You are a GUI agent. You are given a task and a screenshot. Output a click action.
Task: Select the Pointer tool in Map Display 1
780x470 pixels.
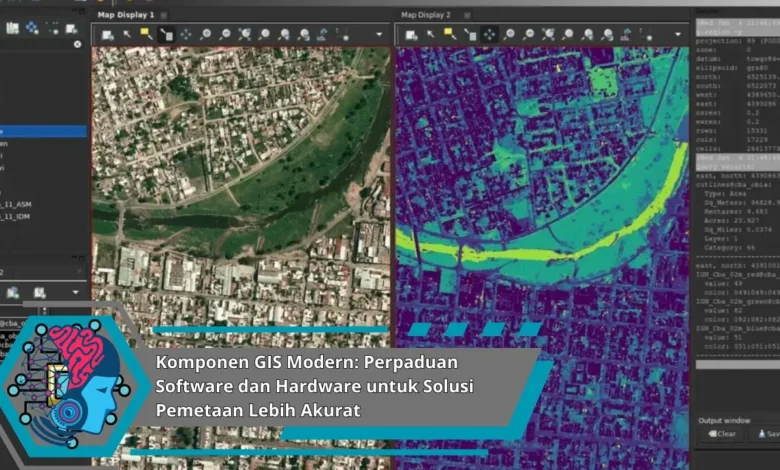point(127,34)
